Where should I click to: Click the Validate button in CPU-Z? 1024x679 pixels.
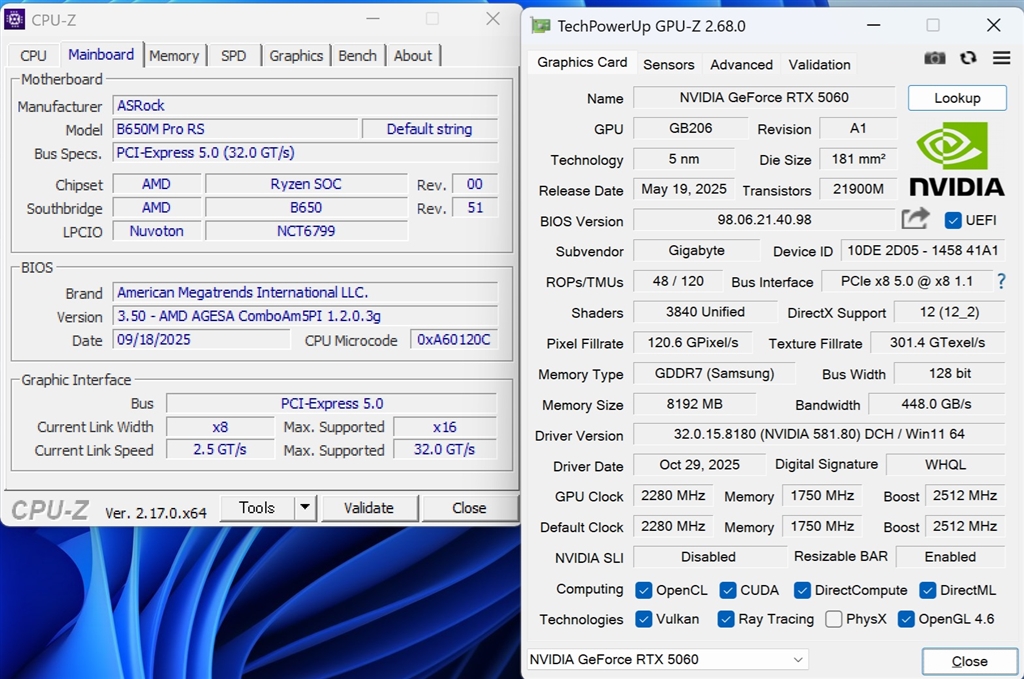pos(368,508)
